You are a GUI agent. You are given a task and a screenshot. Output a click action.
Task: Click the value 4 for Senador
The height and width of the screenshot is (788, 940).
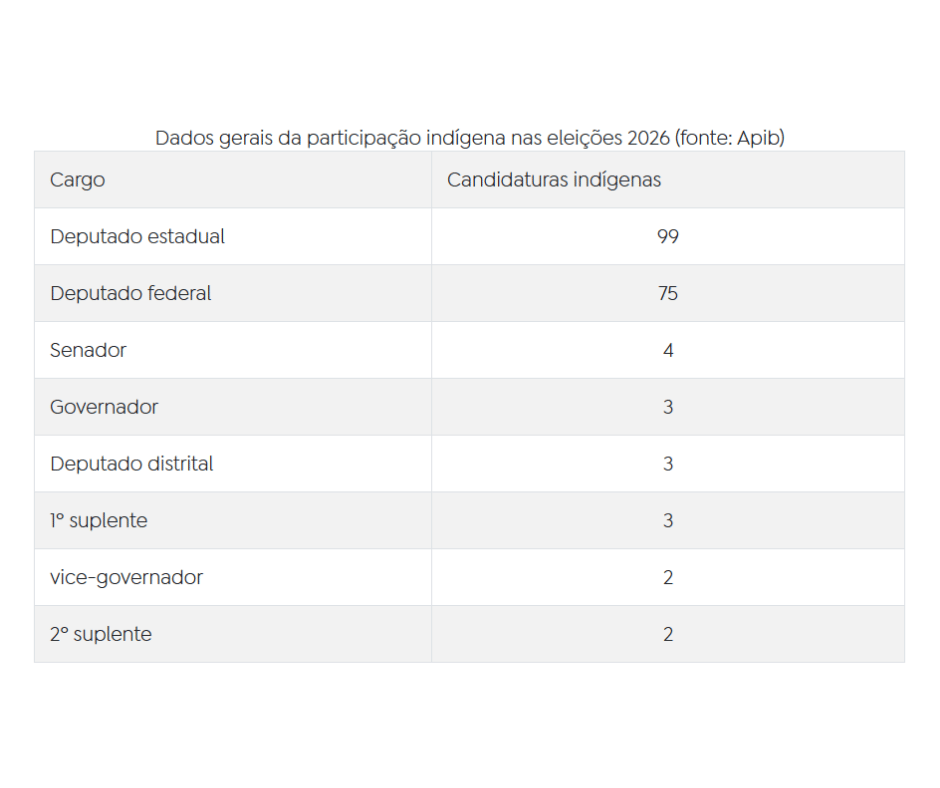pyautogui.click(x=668, y=350)
